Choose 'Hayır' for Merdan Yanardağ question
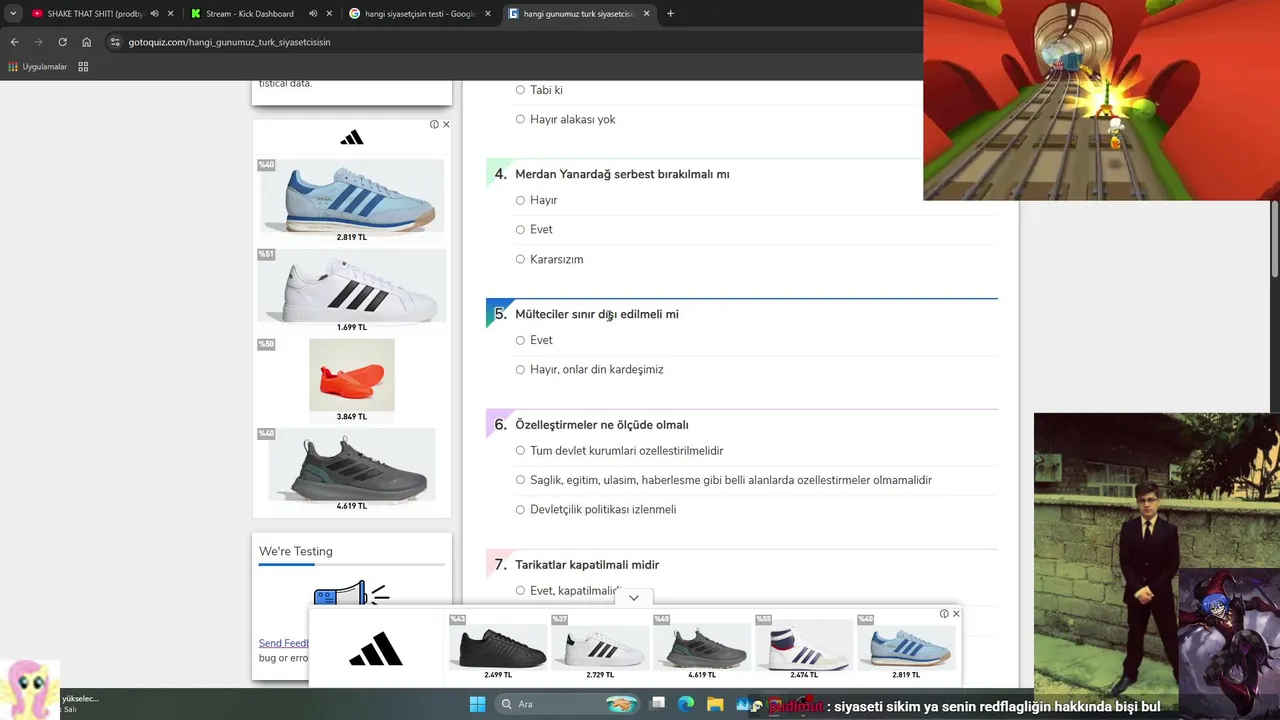This screenshot has height=720, width=1280. (x=520, y=200)
